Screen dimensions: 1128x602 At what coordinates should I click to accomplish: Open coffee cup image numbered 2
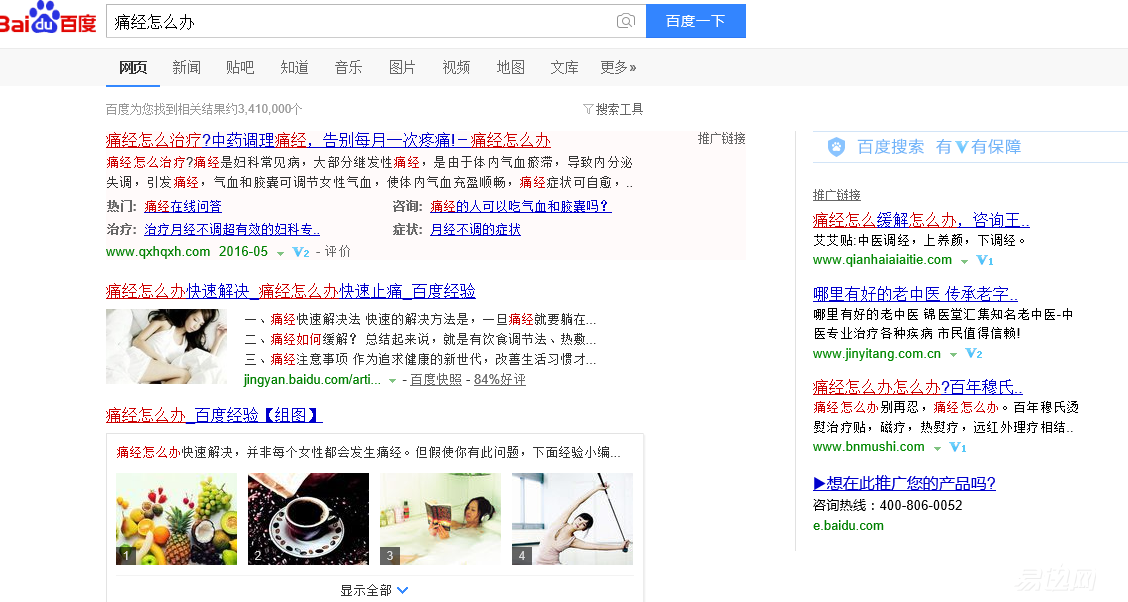pyautogui.click(x=309, y=519)
